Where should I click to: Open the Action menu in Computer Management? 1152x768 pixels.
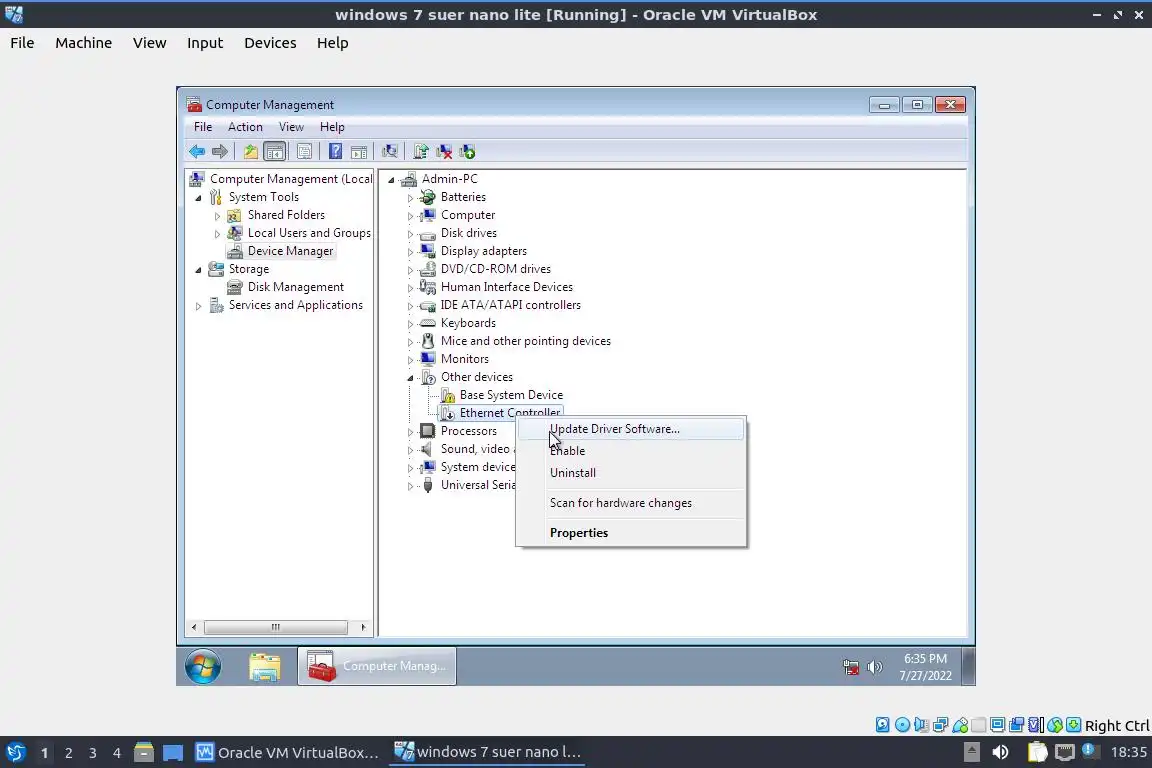245,127
